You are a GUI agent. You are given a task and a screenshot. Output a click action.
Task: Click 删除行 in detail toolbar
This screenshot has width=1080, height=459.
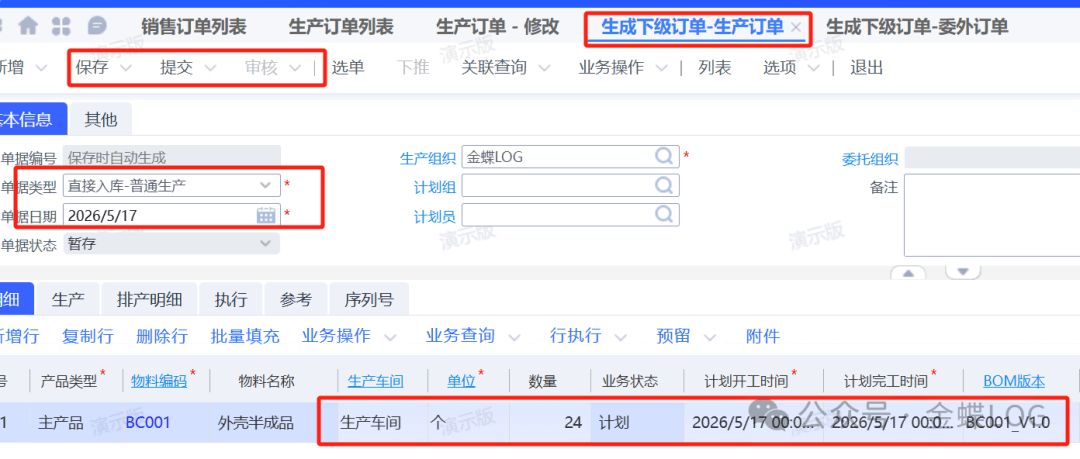[162, 336]
